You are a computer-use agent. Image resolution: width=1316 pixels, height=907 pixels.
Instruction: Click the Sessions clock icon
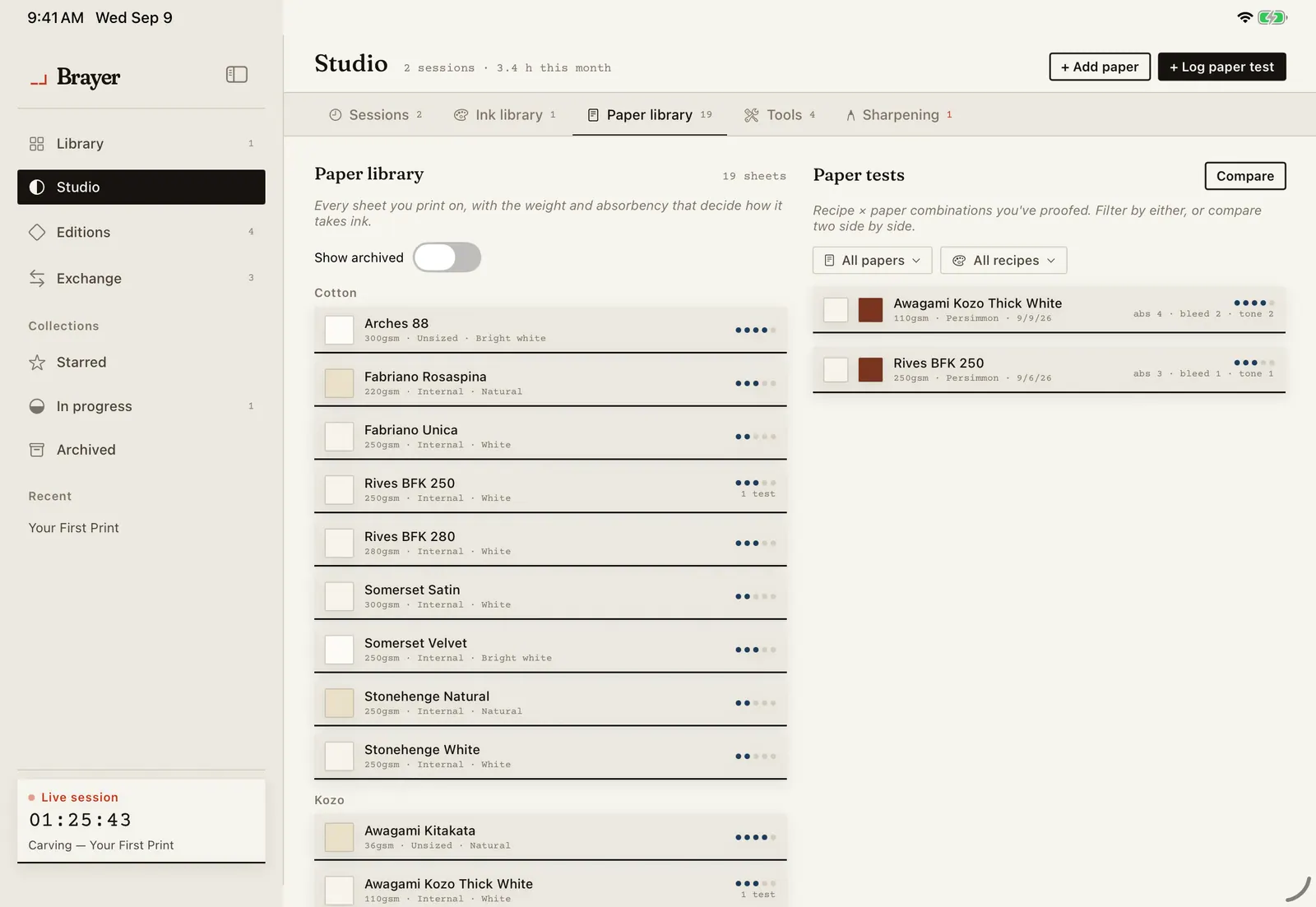click(336, 115)
